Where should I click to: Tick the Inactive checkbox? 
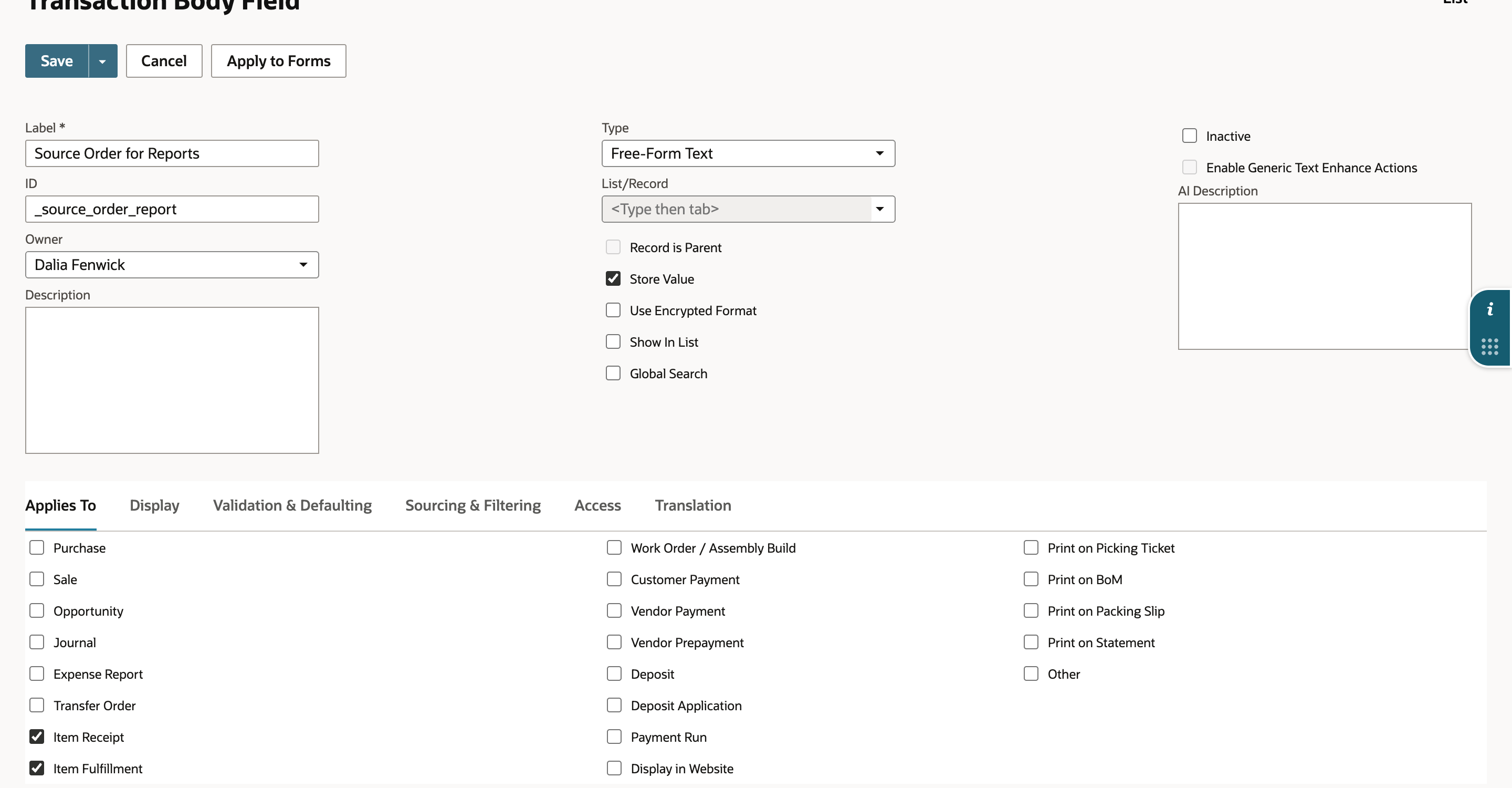pos(1190,136)
